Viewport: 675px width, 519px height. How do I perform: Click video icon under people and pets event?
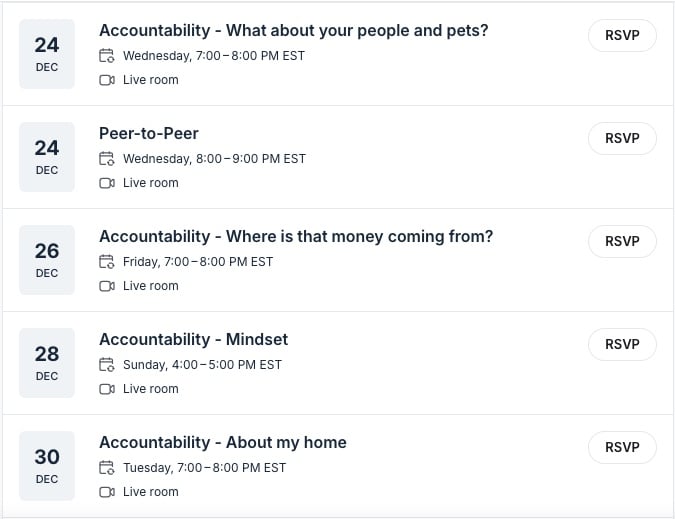point(107,80)
